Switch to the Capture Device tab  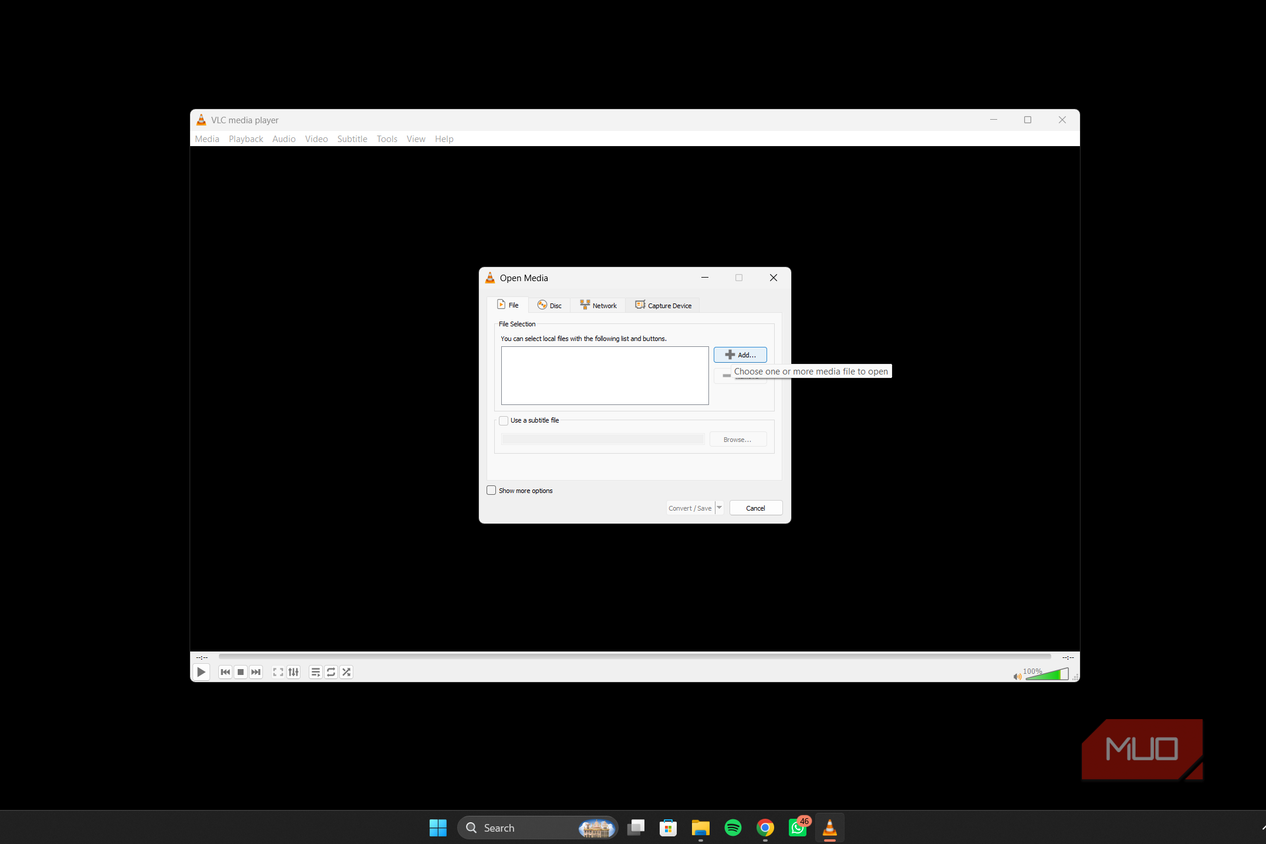pyautogui.click(x=663, y=305)
